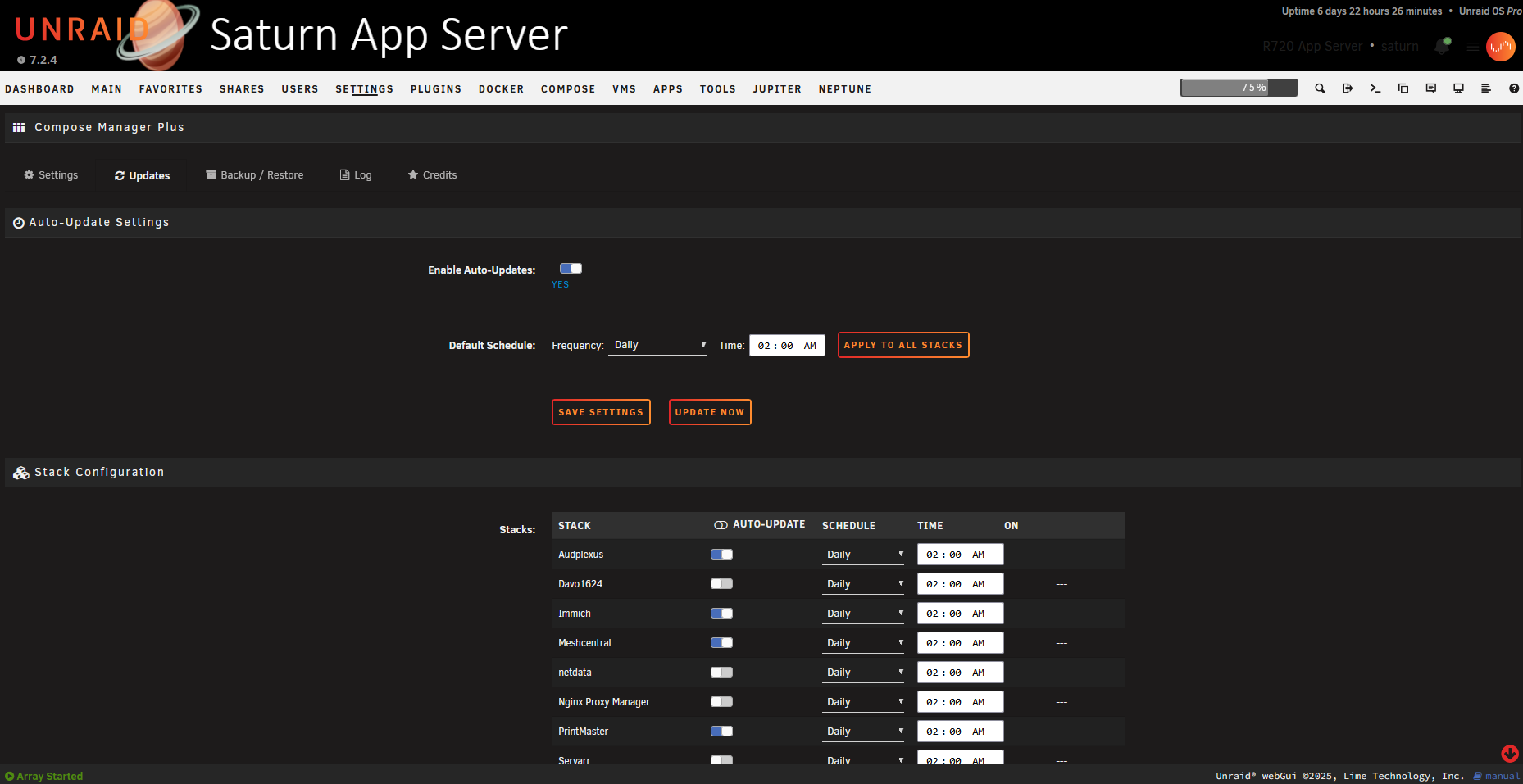
Task: Open the Log tab
Action: pyautogui.click(x=356, y=175)
